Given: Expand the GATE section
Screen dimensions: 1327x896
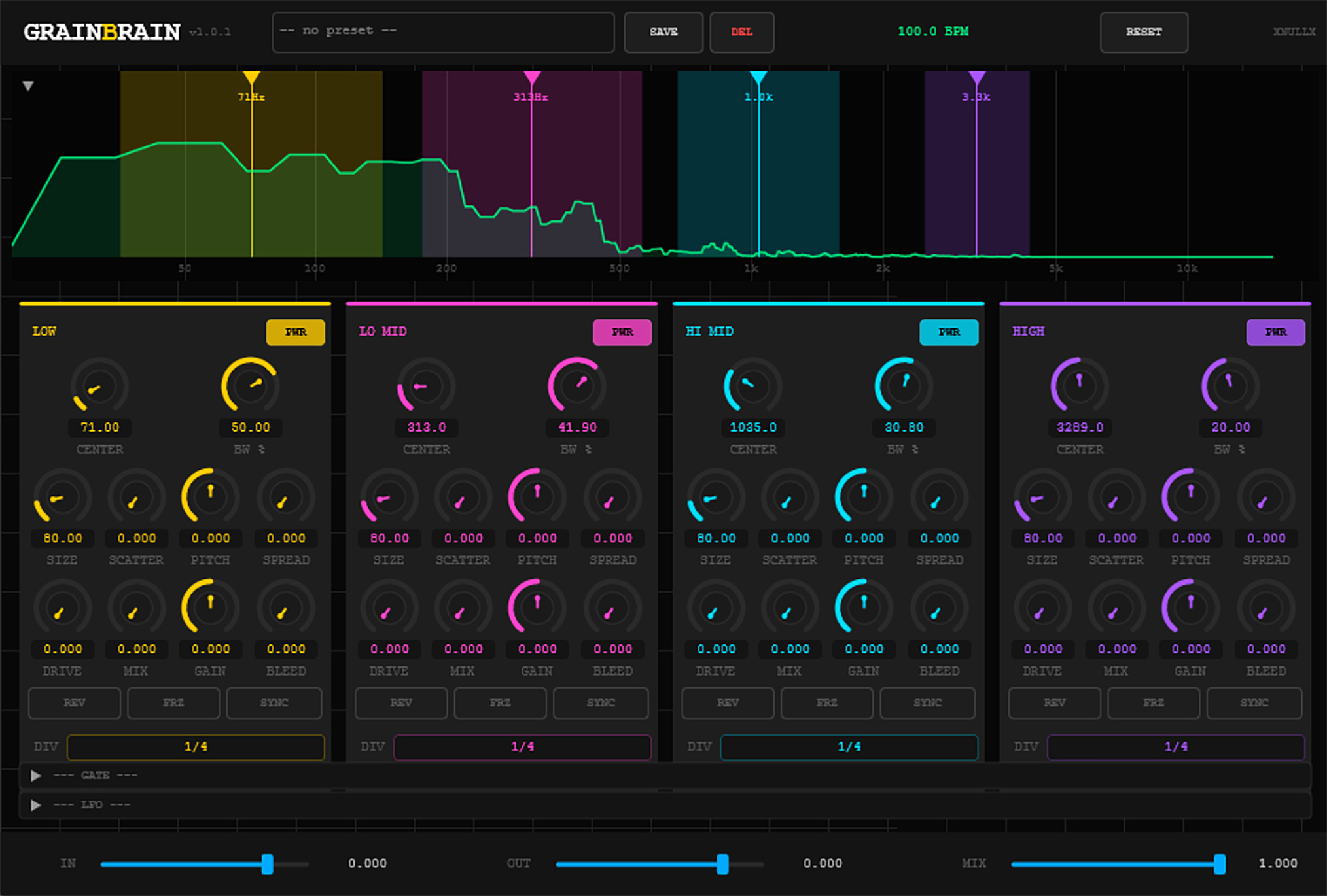Looking at the screenshot, I should coord(36,776).
